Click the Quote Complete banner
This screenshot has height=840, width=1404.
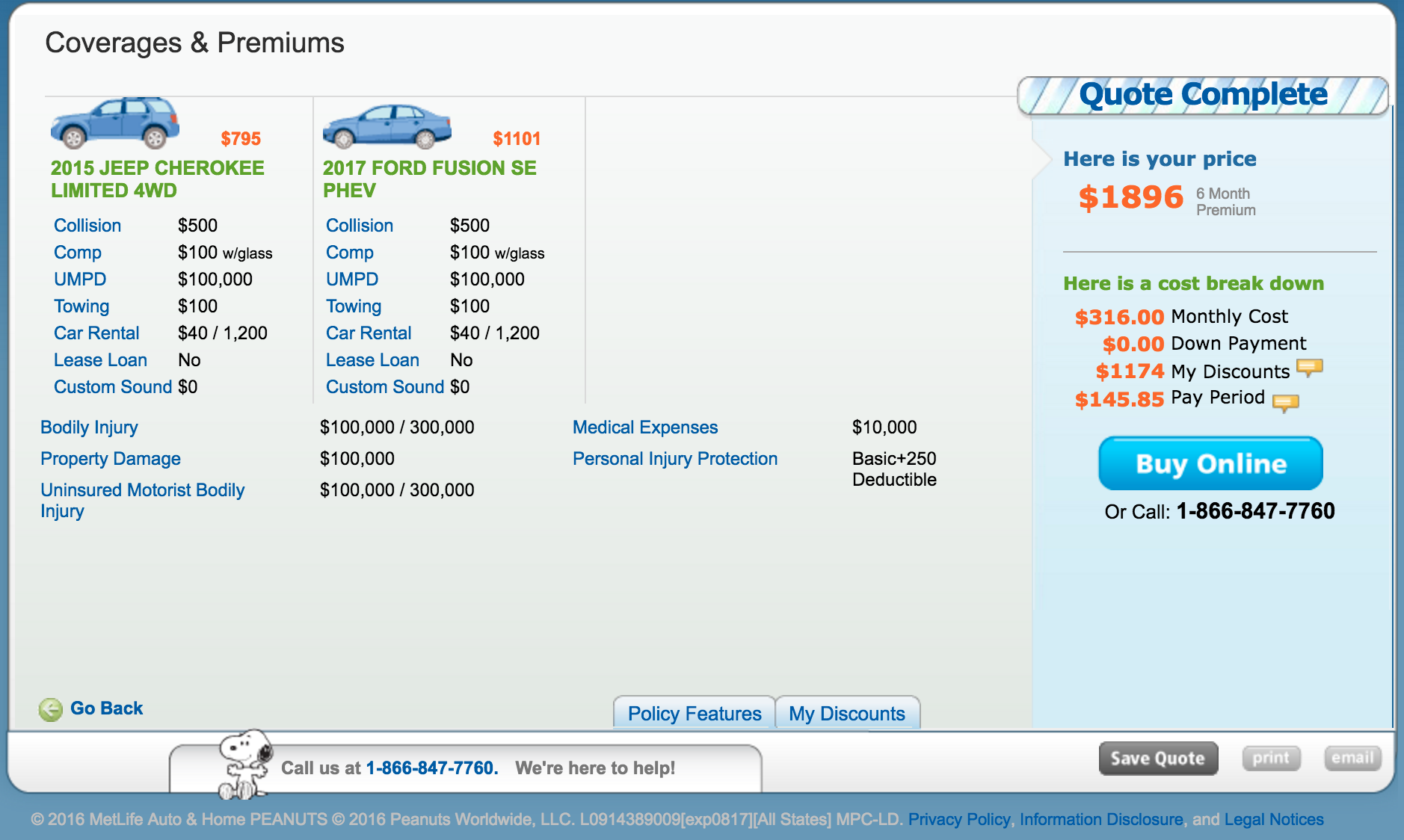[1203, 96]
